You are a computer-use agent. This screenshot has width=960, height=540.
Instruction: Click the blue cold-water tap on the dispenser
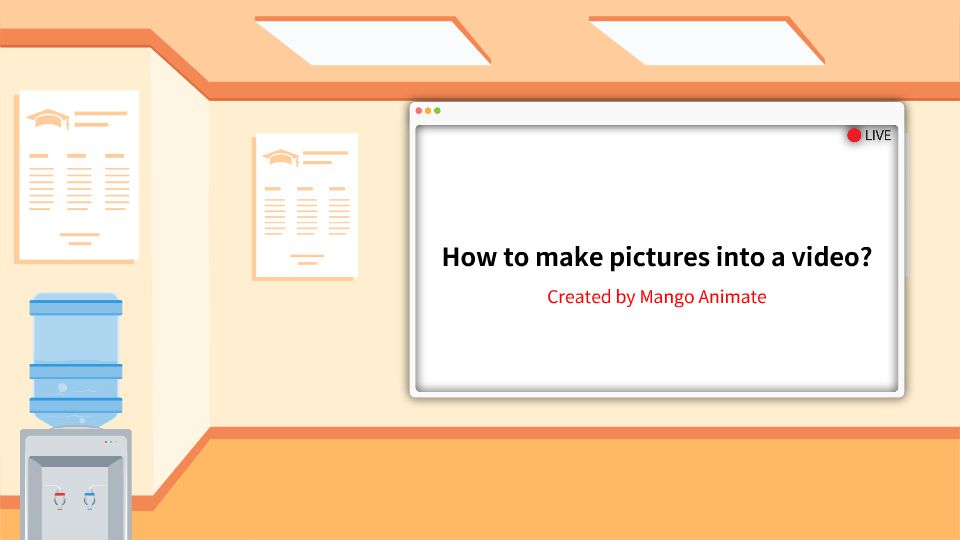[89, 500]
